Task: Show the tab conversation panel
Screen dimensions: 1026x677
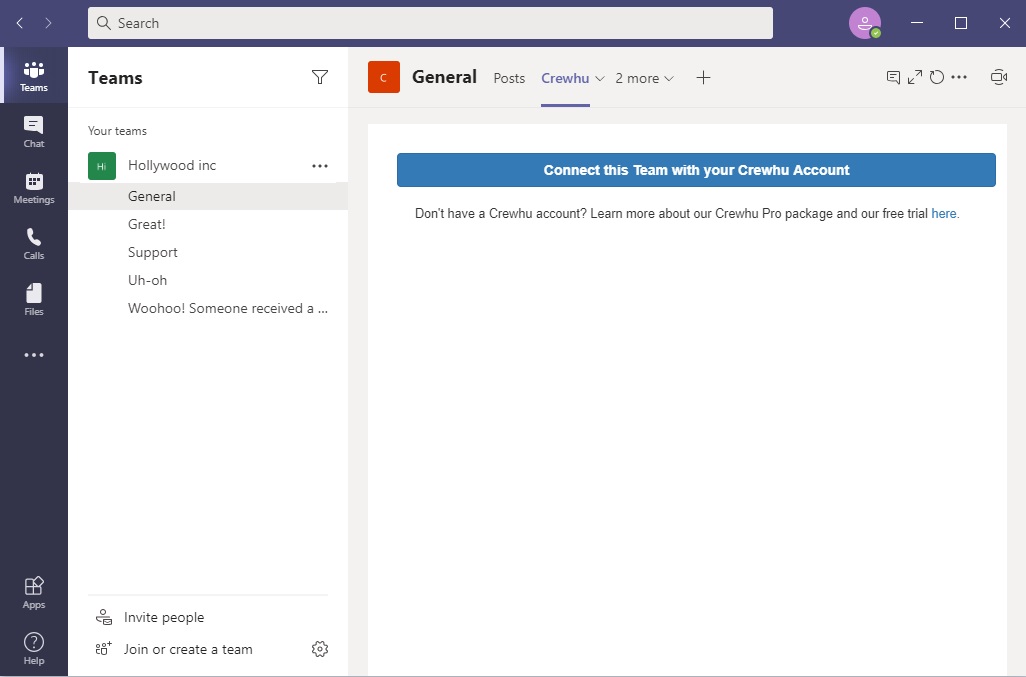Action: (x=893, y=77)
